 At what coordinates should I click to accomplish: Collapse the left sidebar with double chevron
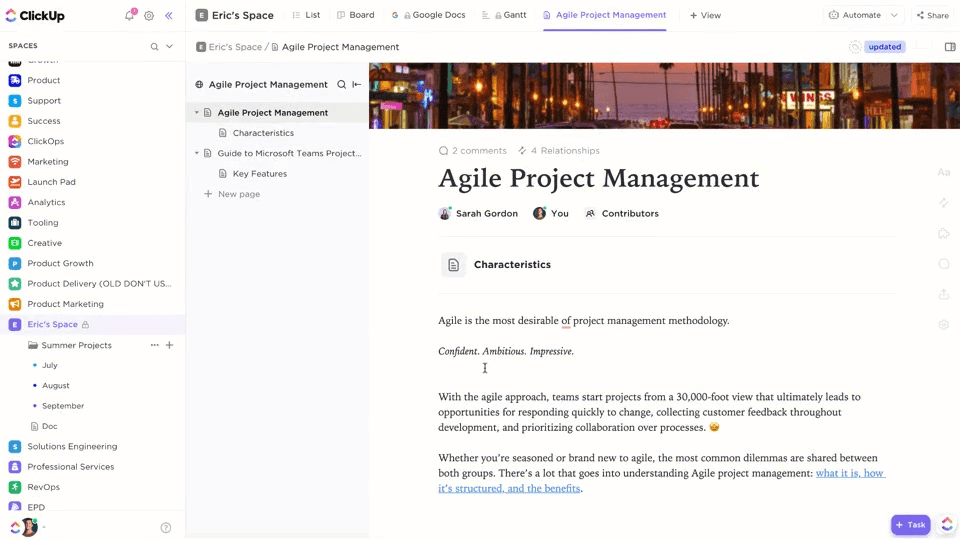(x=168, y=16)
